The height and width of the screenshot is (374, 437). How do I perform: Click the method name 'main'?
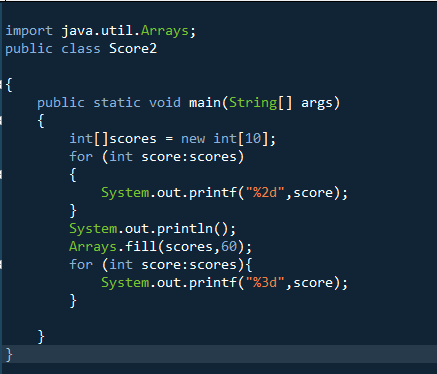point(205,103)
